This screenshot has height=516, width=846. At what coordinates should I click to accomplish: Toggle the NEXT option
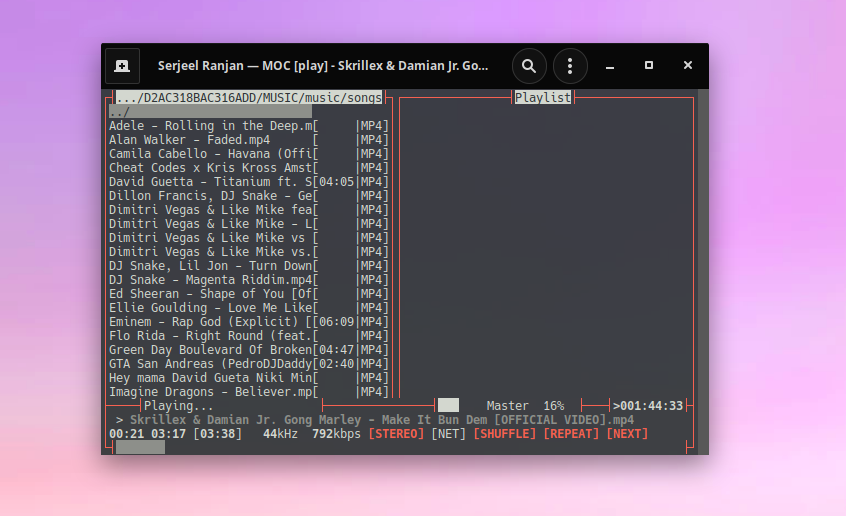point(627,434)
